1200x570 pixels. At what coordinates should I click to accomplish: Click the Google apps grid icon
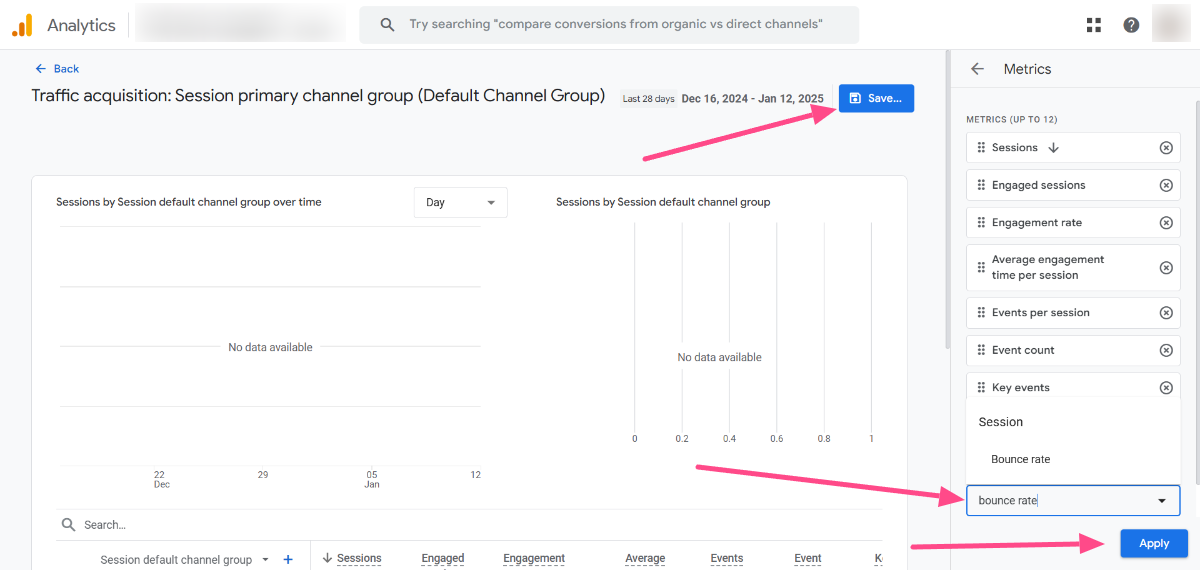(1093, 25)
